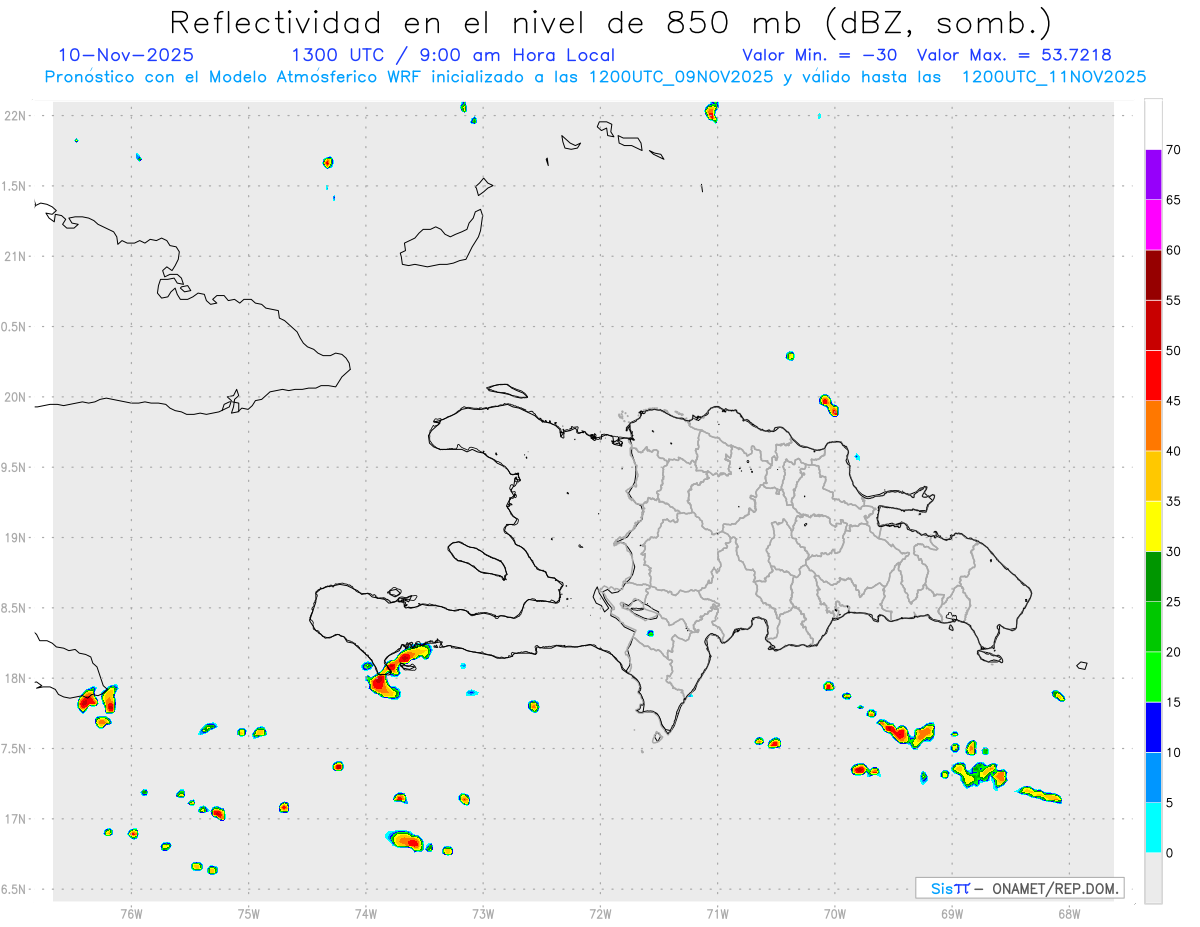Select the colorbar scale number '30'

click(1173, 552)
